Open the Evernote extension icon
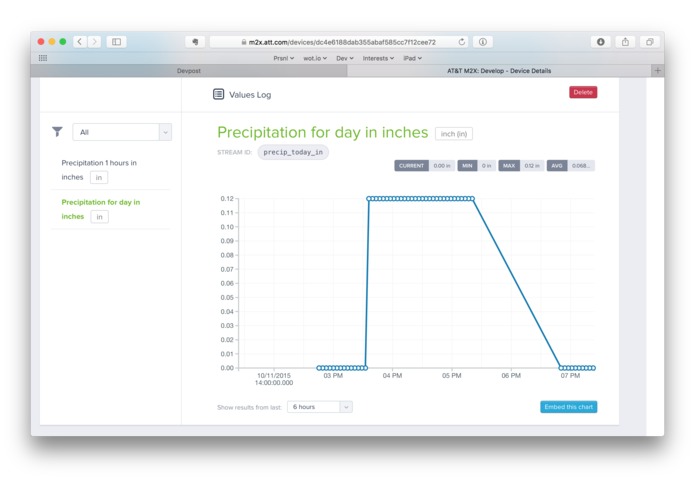 click(195, 42)
